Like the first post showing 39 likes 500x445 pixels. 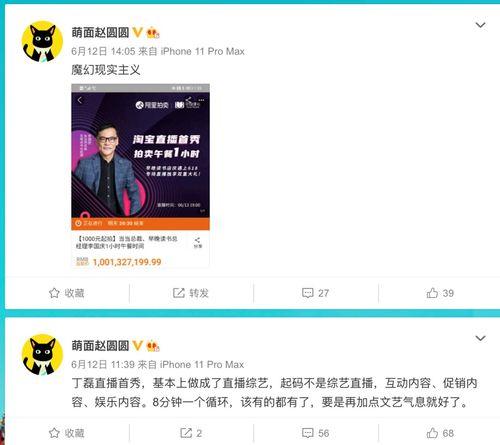pyautogui.click(x=440, y=293)
